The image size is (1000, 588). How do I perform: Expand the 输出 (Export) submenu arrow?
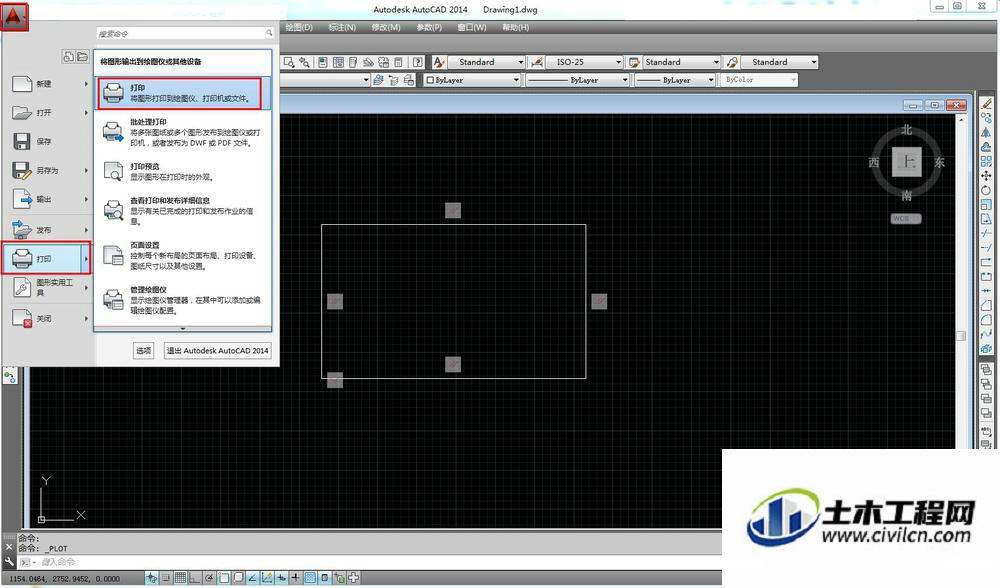point(86,200)
